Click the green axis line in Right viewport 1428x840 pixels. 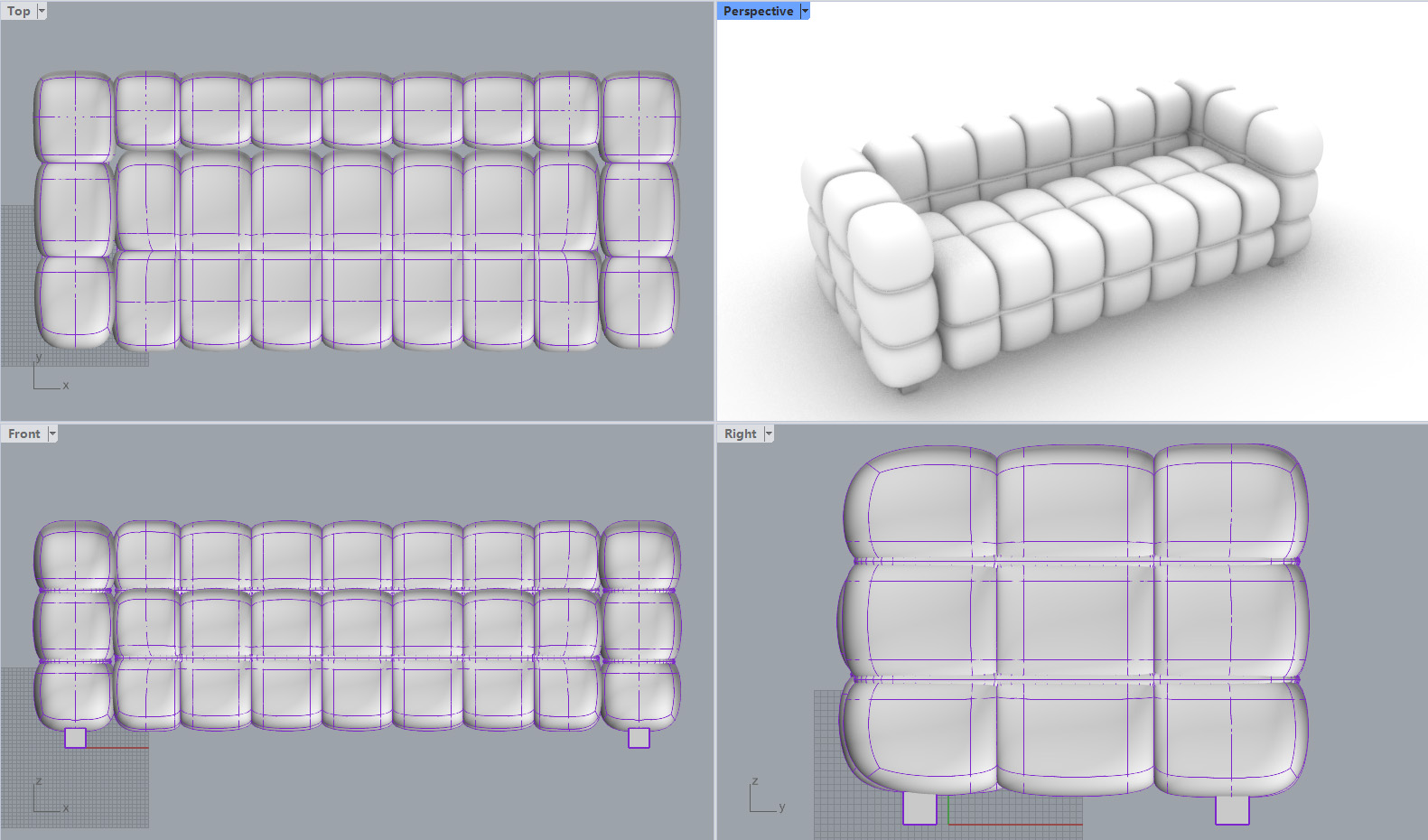click(949, 810)
